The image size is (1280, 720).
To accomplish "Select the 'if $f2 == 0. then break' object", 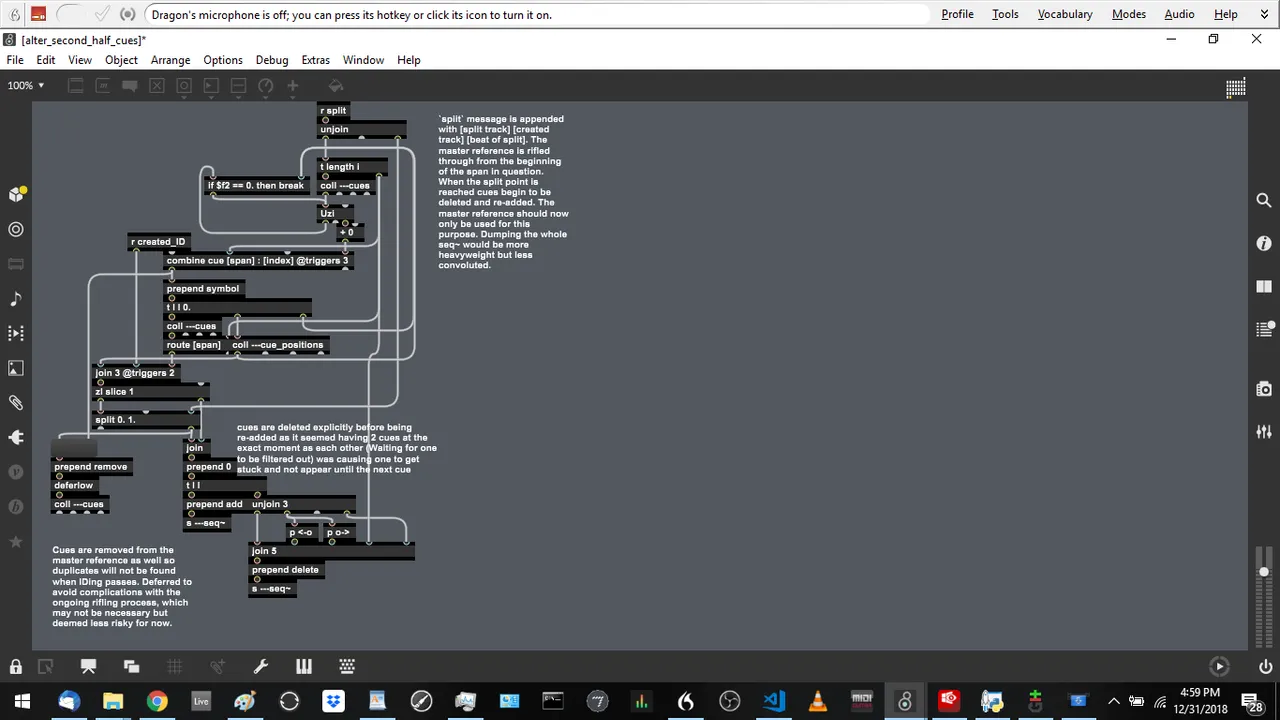I will pos(255,186).
